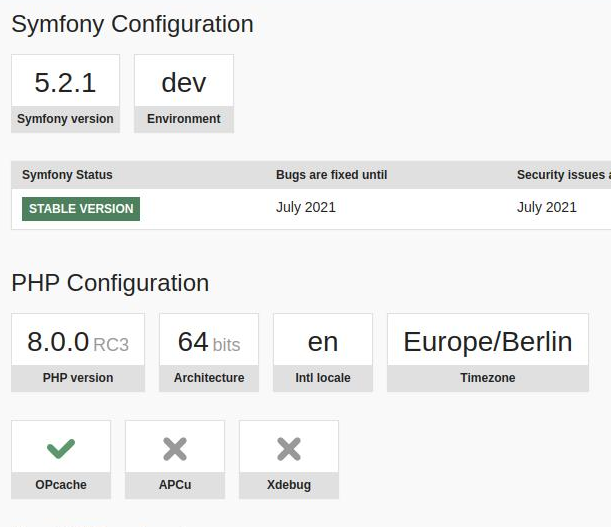This screenshot has height=527, width=611.
Task: Click the APCu grey cross icon
Action: tap(175, 449)
